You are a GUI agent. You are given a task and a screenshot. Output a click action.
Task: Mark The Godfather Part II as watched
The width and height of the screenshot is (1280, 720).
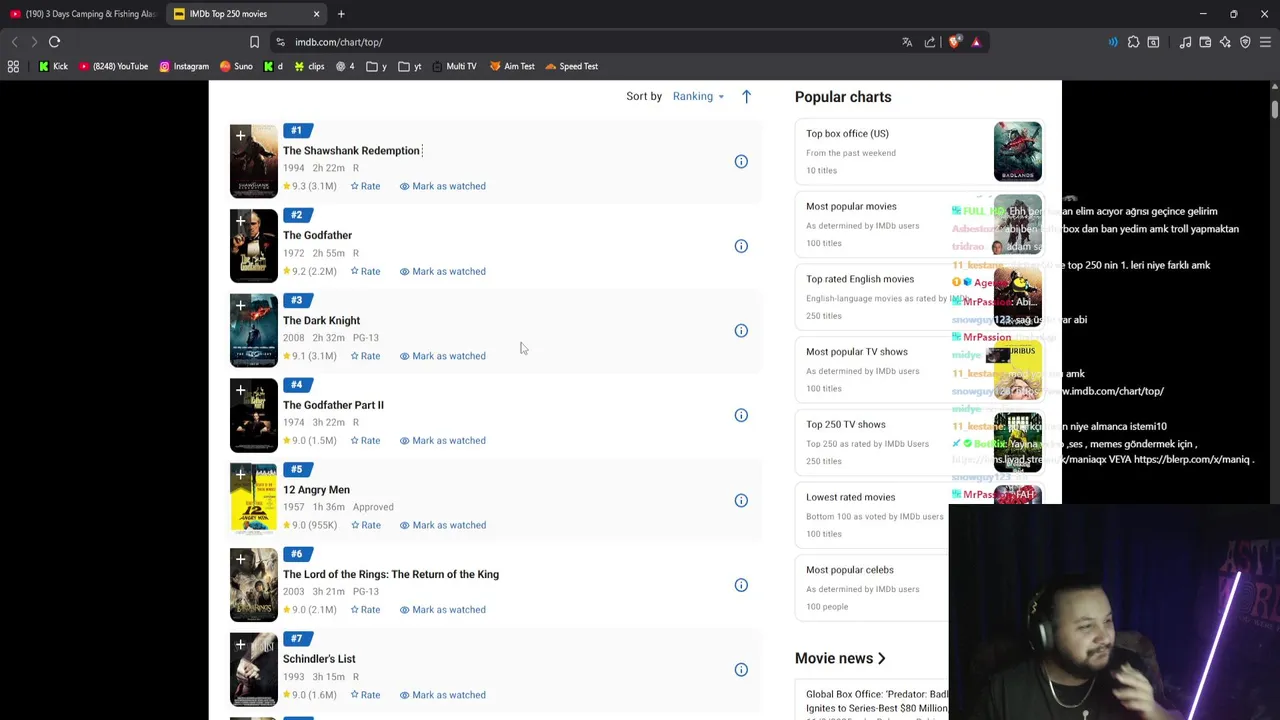443,440
